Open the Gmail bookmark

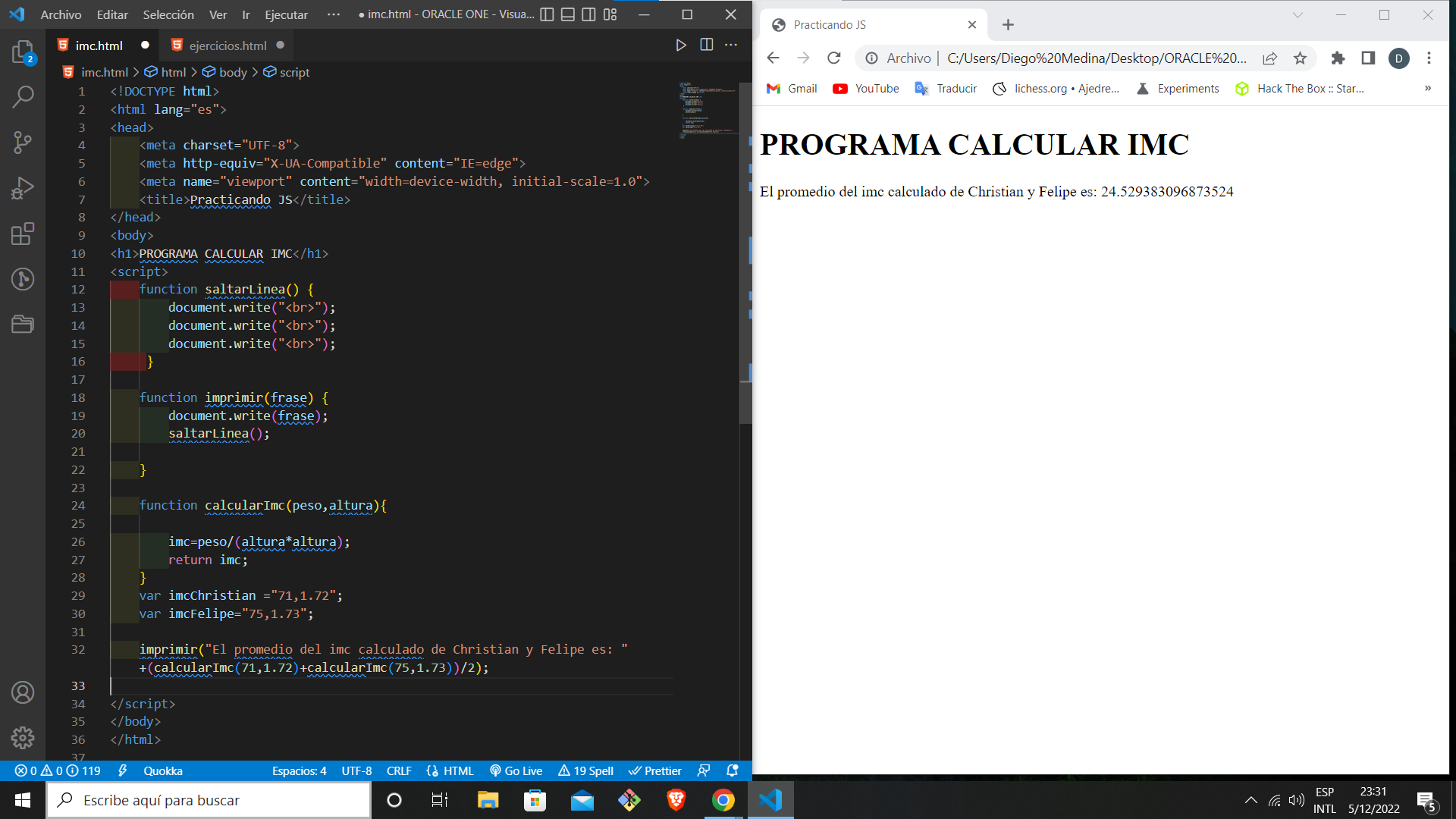point(792,89)
